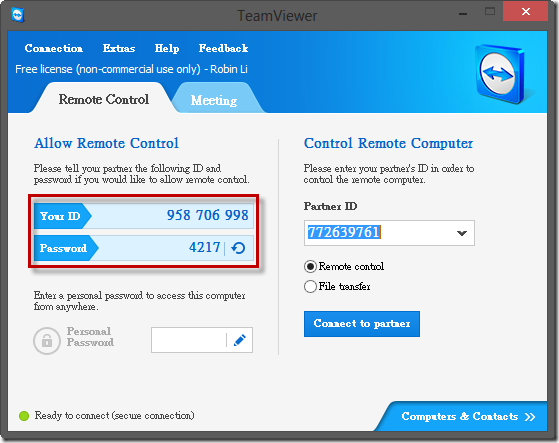Minimize the TeamViewer window
The width and height of the screenshot is (559, 443).
(463, 13)
